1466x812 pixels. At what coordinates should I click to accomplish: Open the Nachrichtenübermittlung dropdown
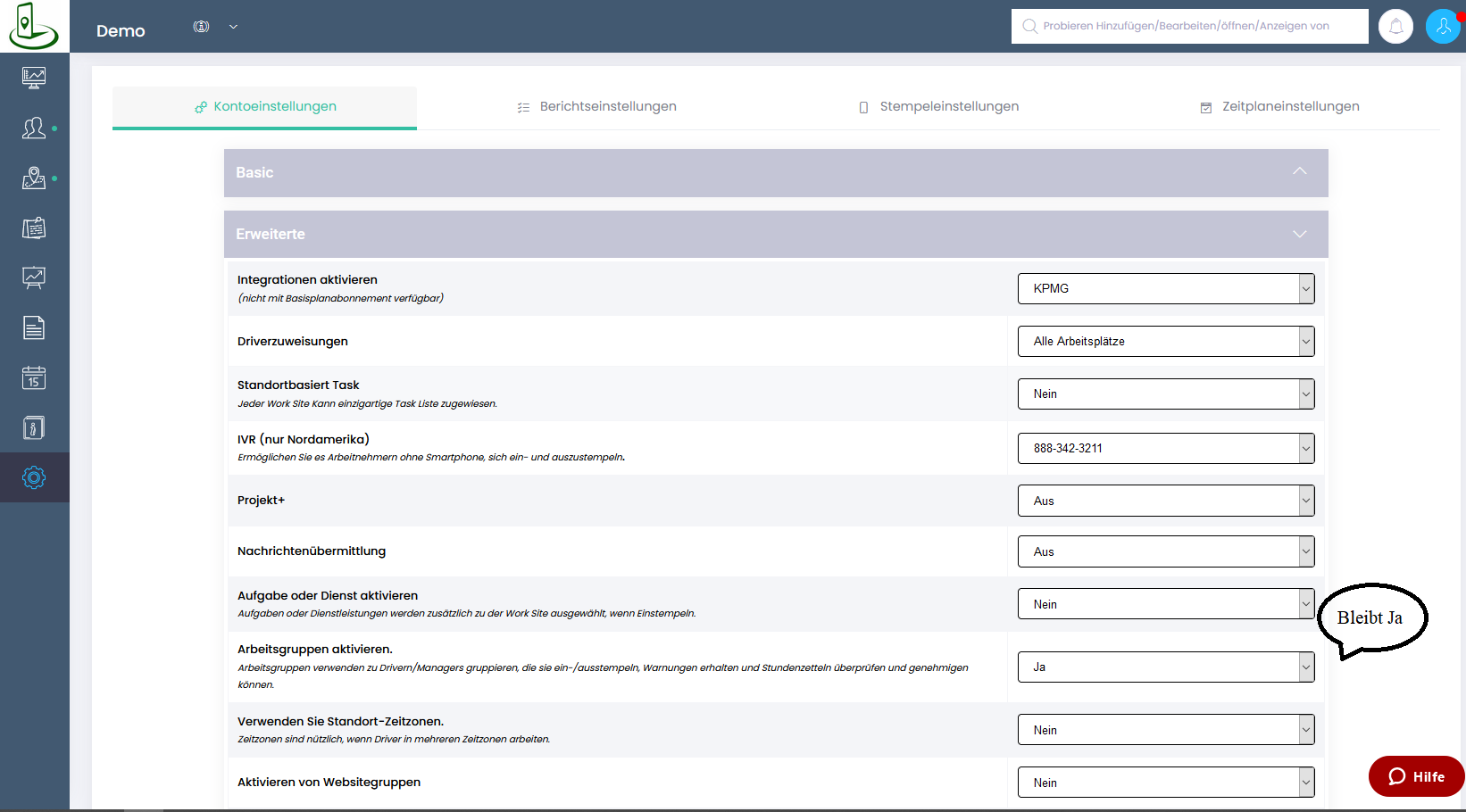point(1166,551)
